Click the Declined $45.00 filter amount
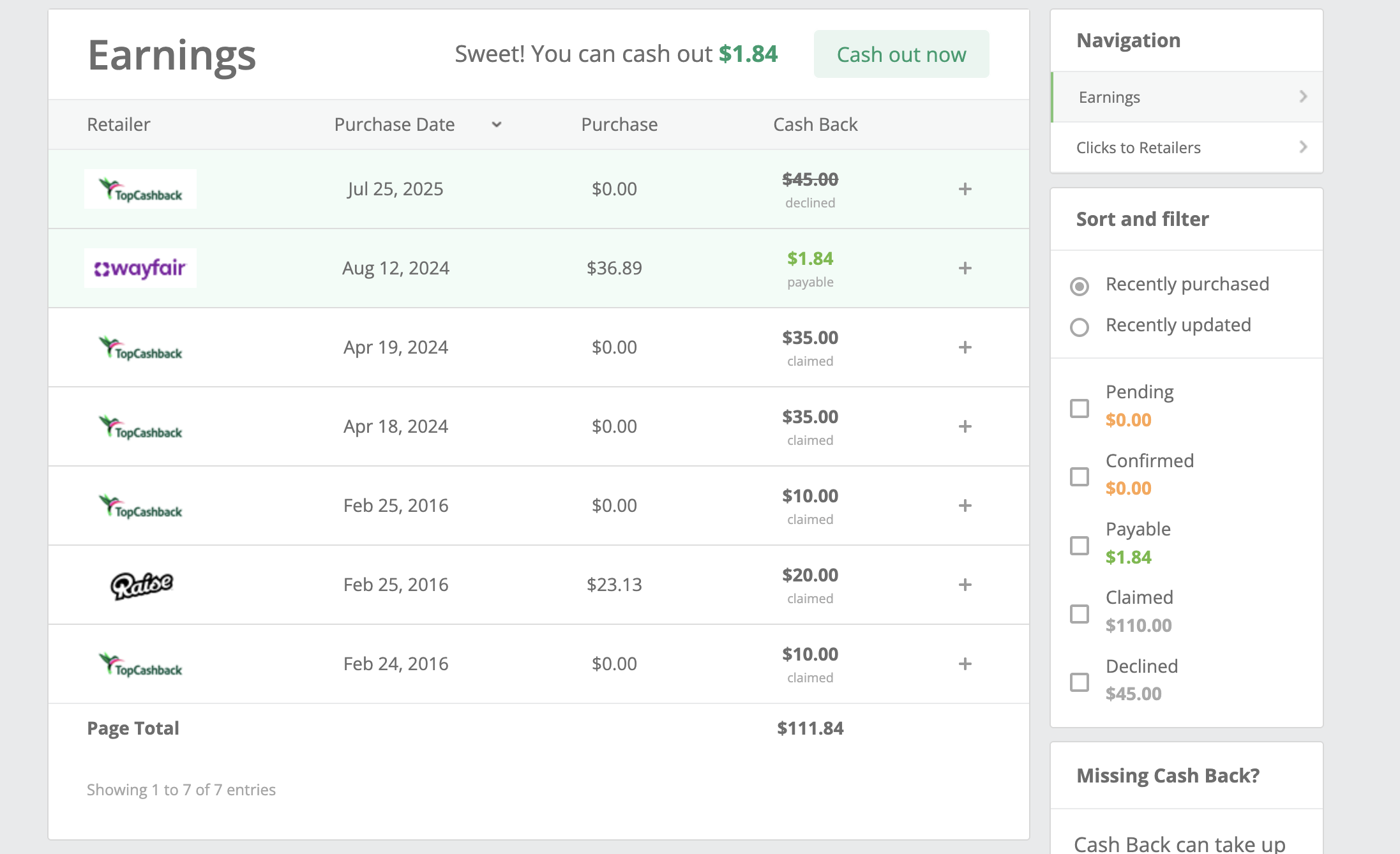This screenshot has width=1400, height=854. pyautogui.click(x=1133, y=694)
